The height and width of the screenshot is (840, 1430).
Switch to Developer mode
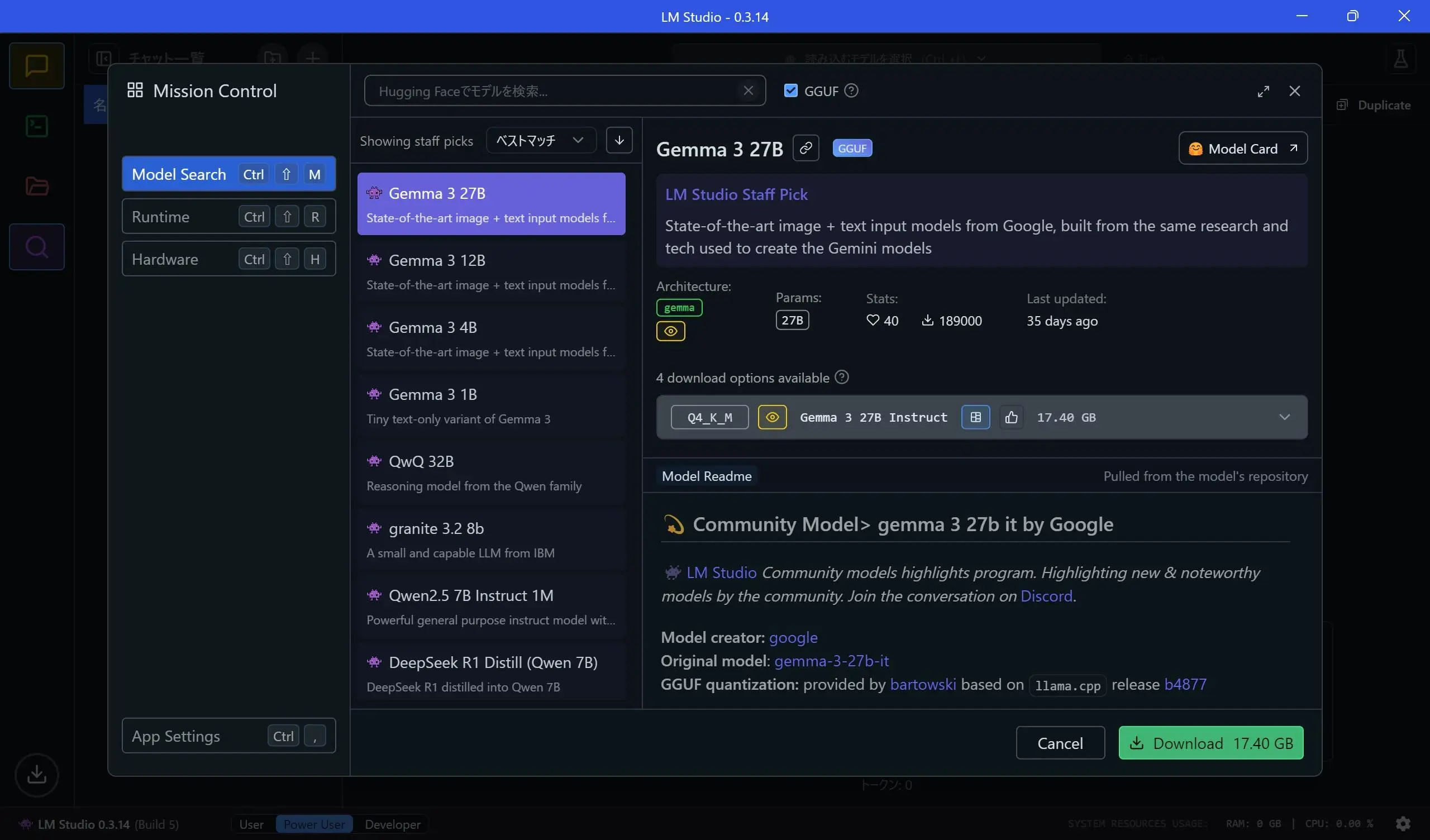(393, 824)
